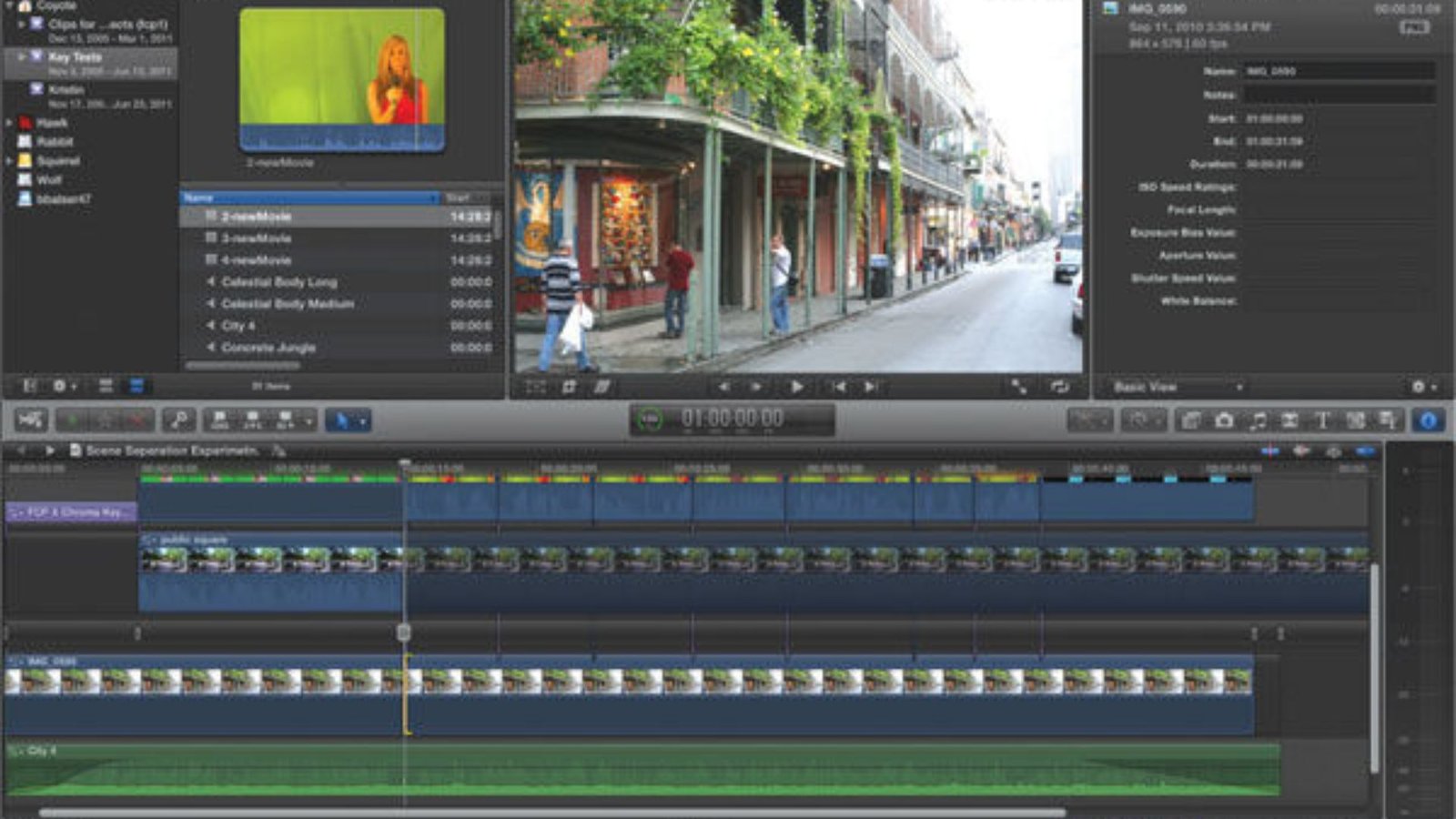
Task: Click the viewer Crop tool icon
Action: (569, 387)
